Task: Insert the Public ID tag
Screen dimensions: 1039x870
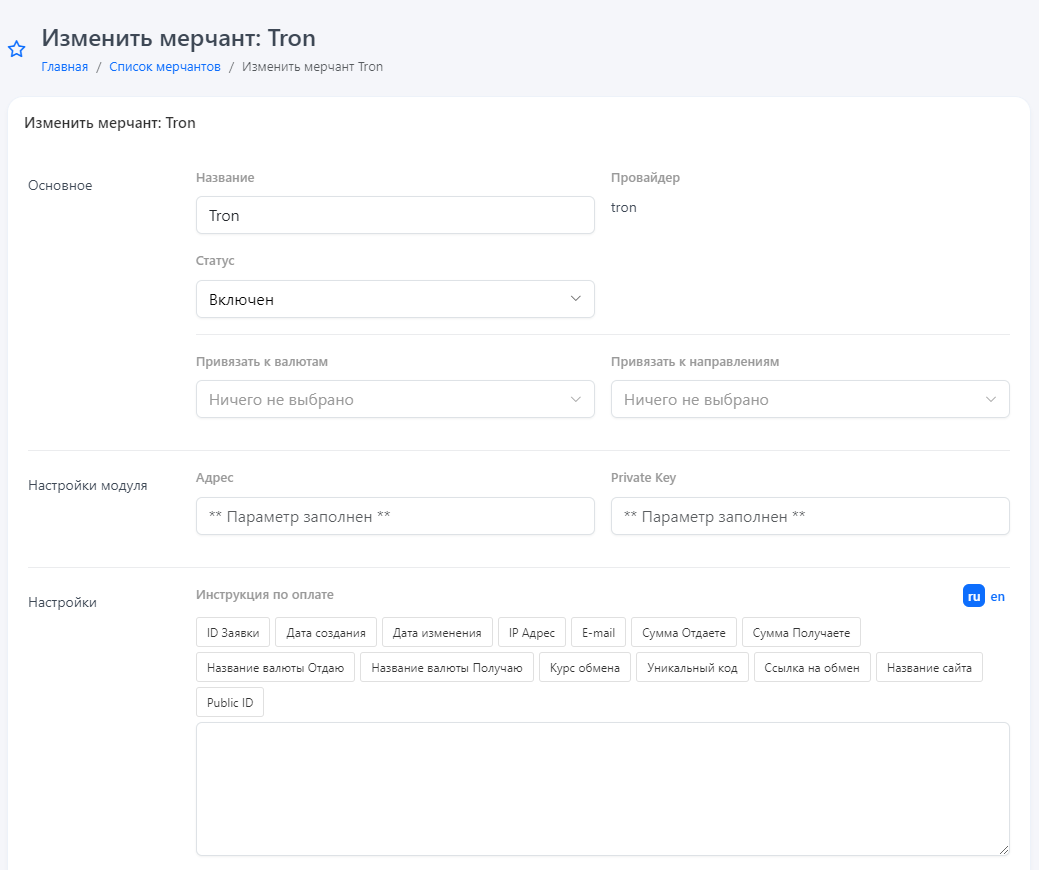Action: pyautogui.click(x=230, y=703)
